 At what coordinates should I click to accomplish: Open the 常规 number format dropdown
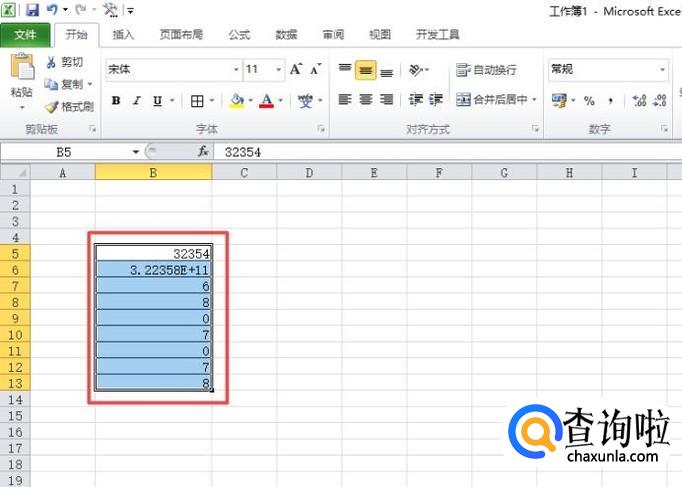662,70
